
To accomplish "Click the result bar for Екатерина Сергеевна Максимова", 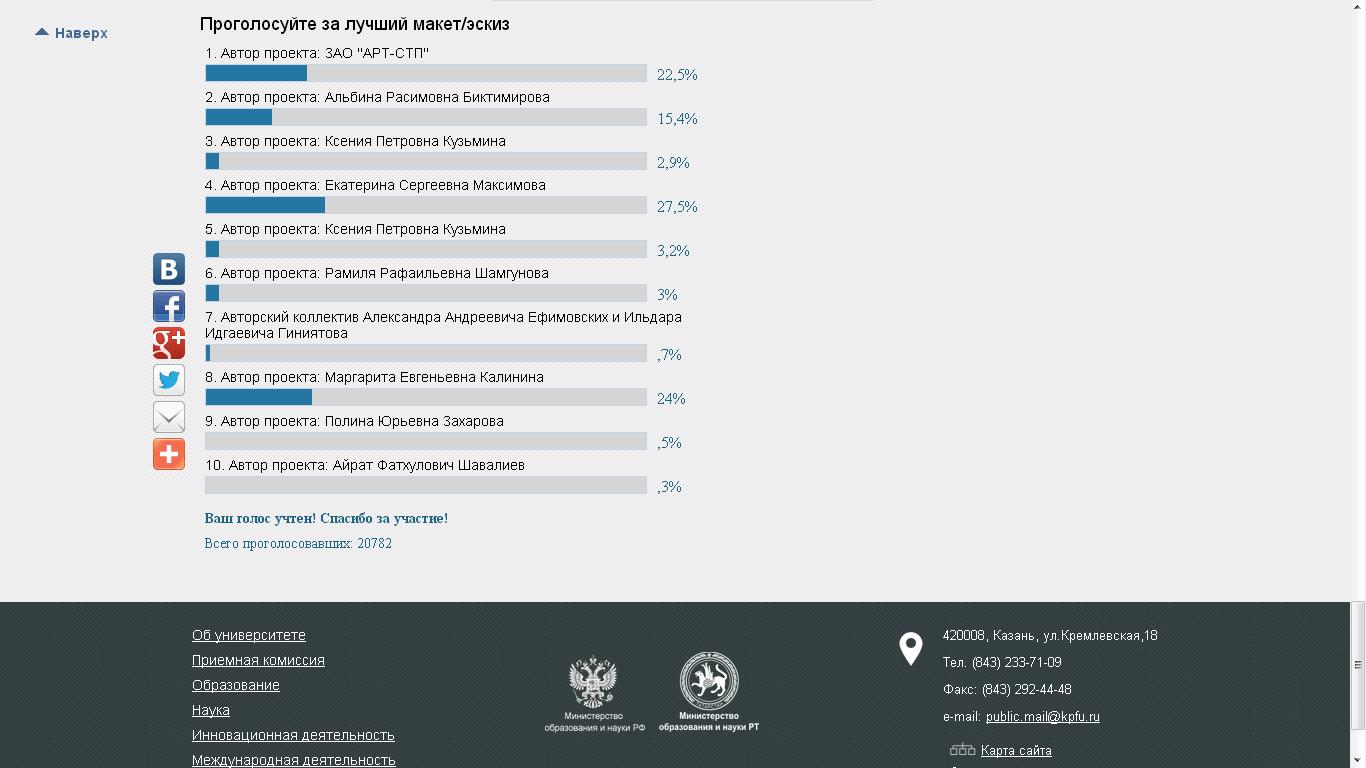I will tap(426, 205).
